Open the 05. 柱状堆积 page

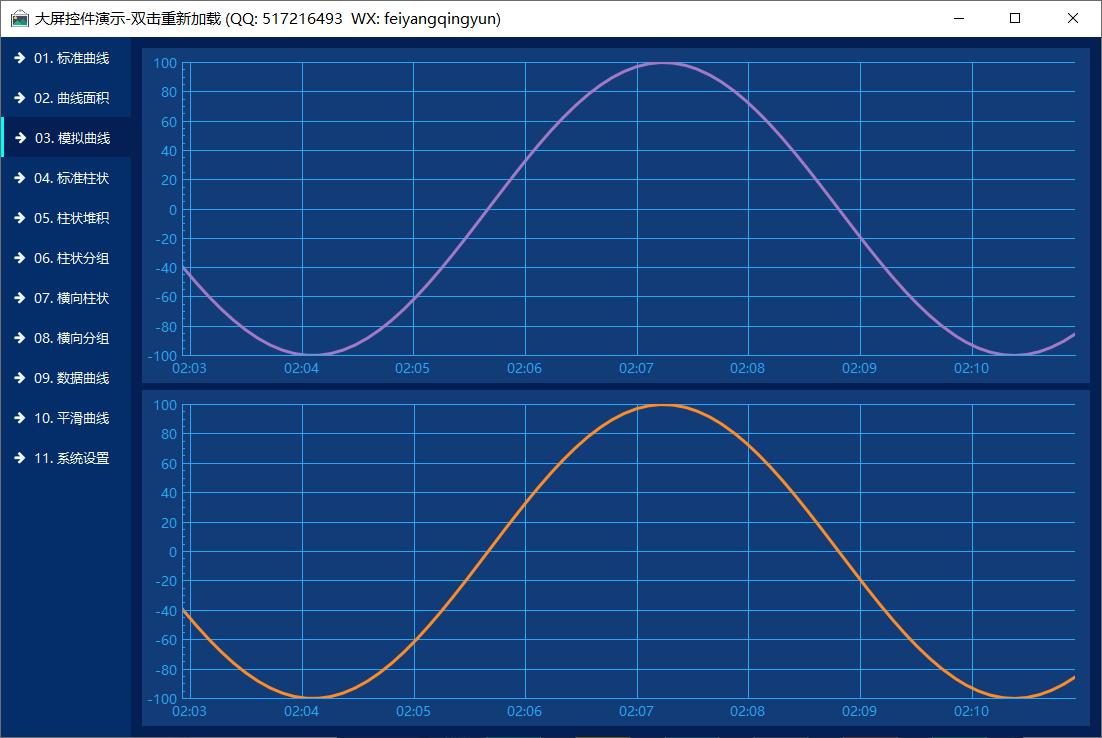coord(71,218)
